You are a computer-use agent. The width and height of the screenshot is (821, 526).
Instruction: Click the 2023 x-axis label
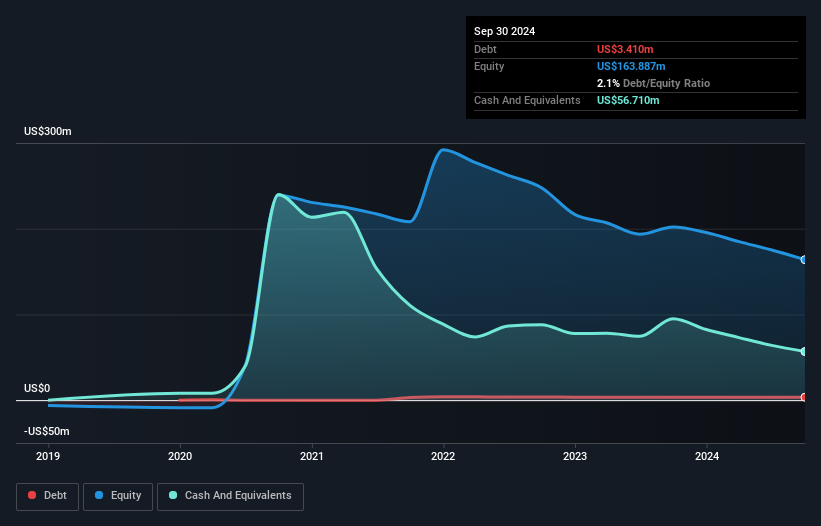(575, 456)
